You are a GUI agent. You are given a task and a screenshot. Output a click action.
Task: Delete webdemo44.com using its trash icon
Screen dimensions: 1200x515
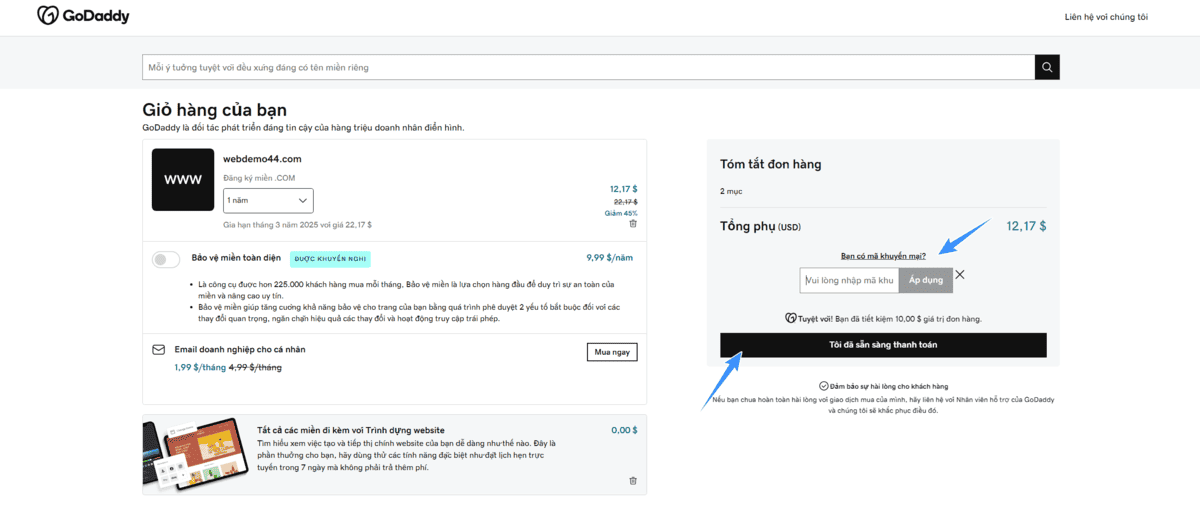point(632,224)
